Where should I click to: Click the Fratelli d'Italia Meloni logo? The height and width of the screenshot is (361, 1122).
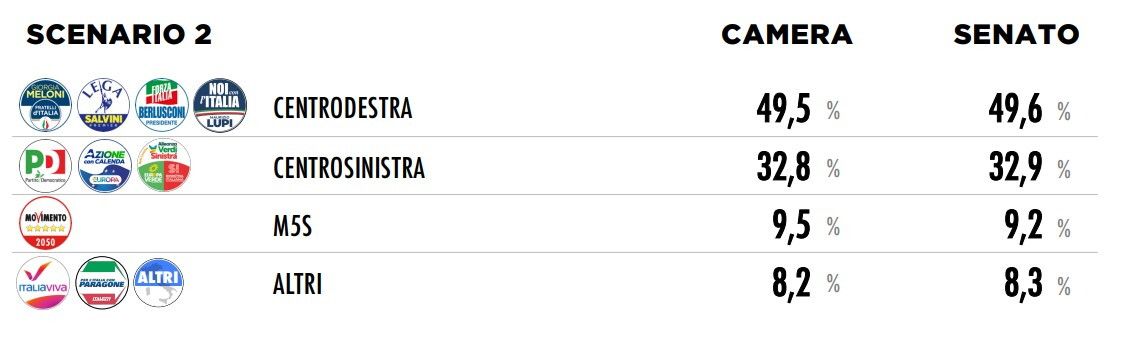tap(45, 105)
